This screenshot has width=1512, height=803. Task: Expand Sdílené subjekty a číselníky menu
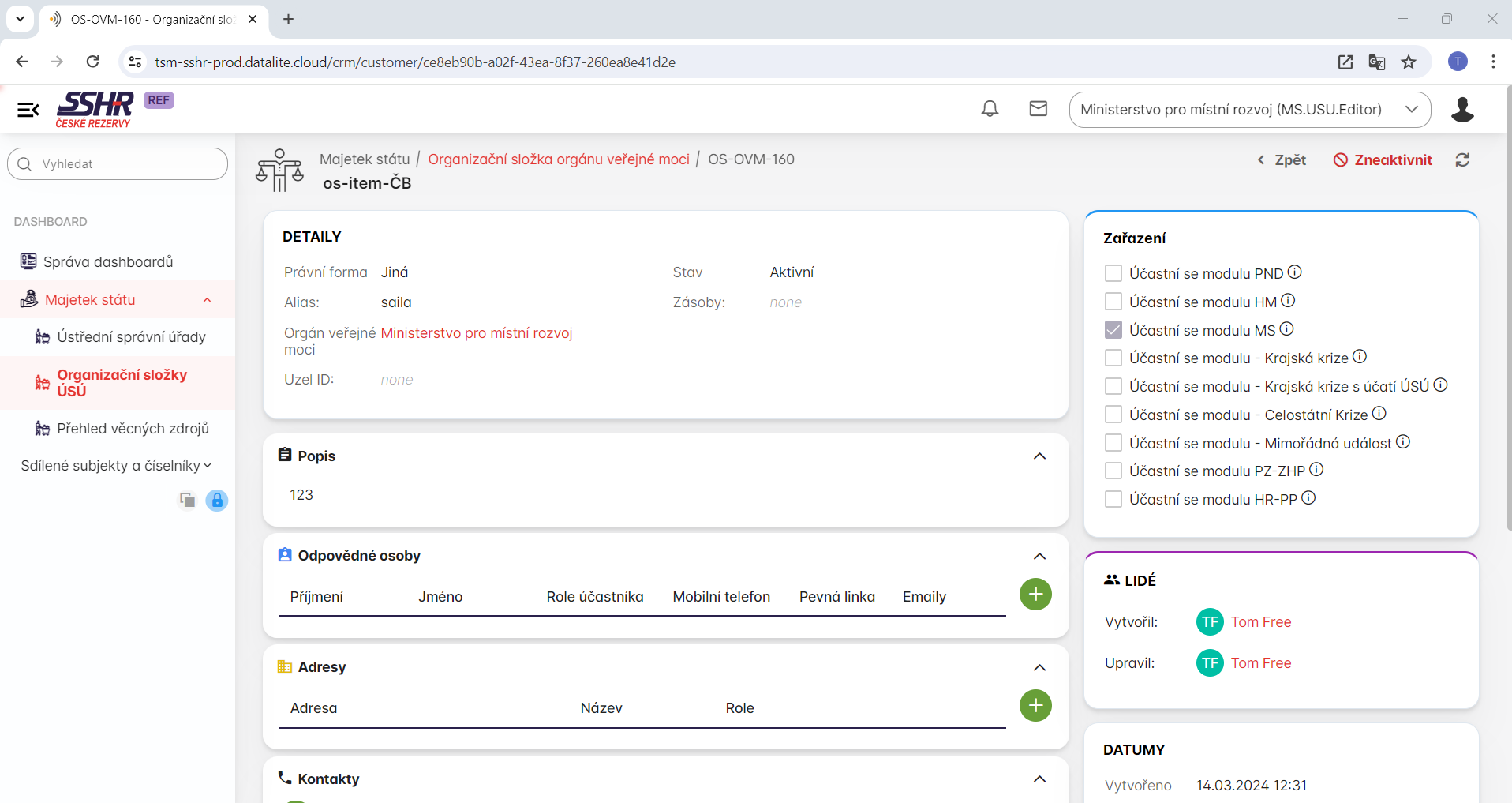[116, 466]
